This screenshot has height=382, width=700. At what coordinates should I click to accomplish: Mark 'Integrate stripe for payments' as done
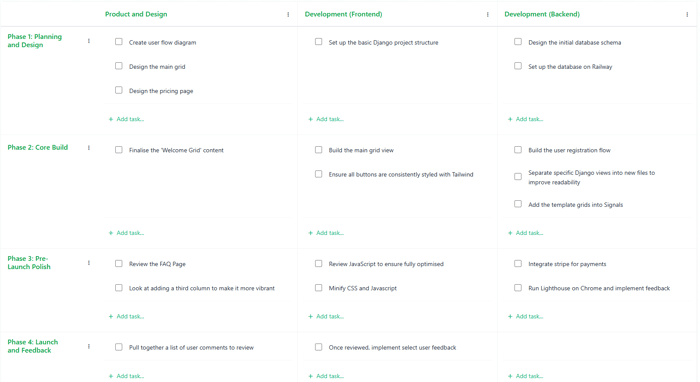click(x=518, y=263)
